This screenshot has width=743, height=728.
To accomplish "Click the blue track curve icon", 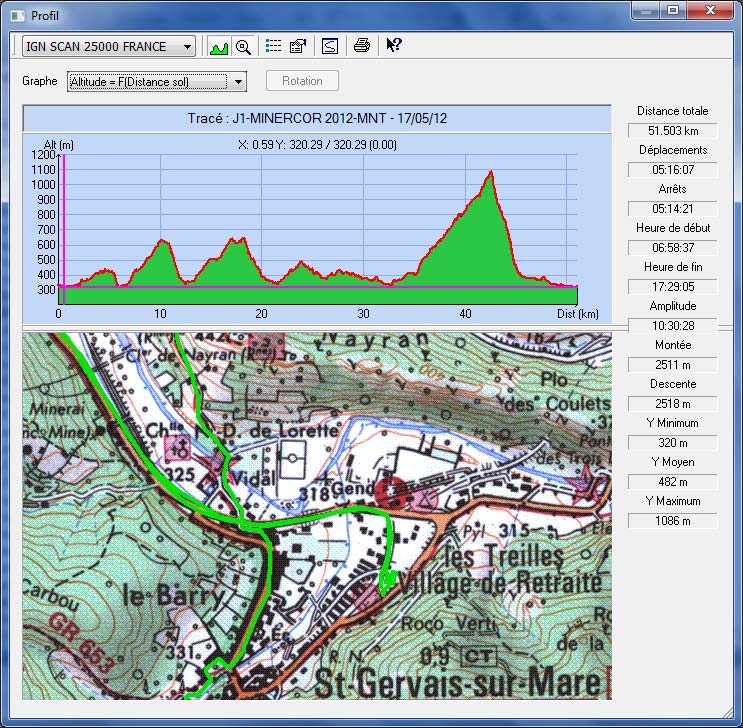I will [x=329, y=46].
